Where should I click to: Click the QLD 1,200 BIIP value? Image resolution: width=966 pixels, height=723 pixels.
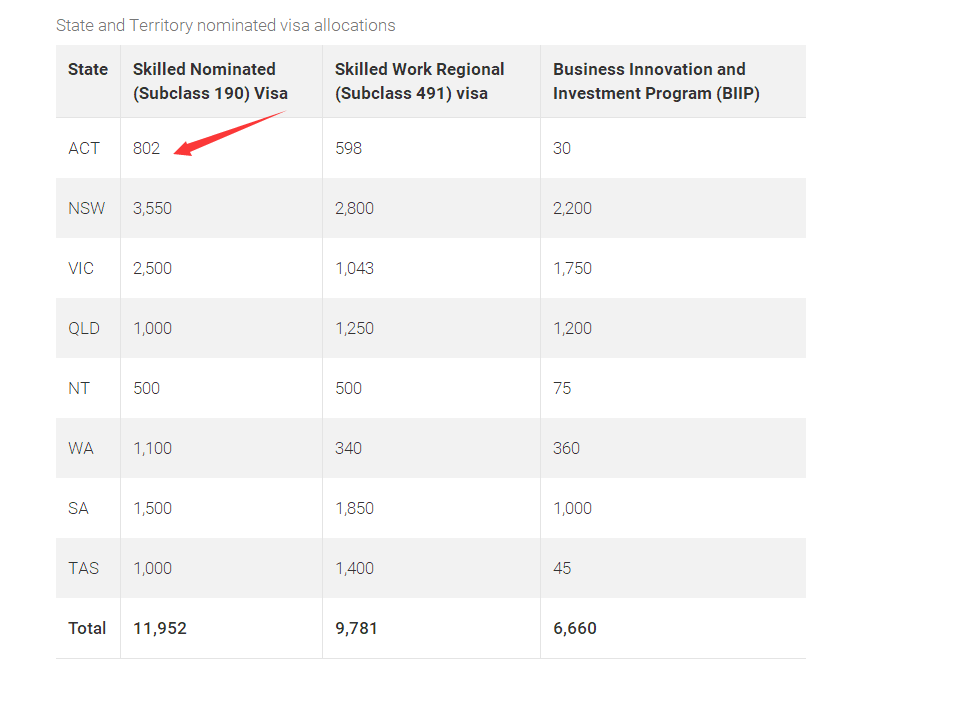(x=572, y=328)
